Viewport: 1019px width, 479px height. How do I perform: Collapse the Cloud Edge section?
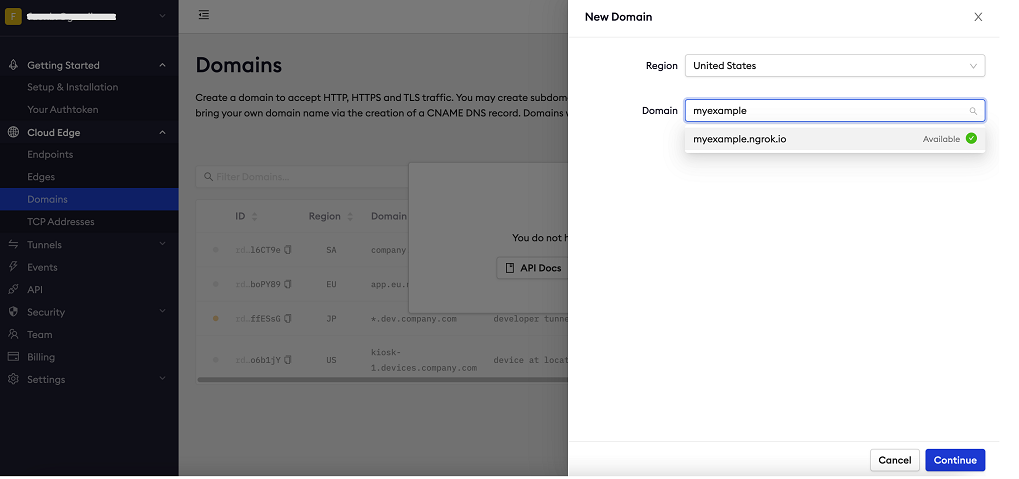162,133
